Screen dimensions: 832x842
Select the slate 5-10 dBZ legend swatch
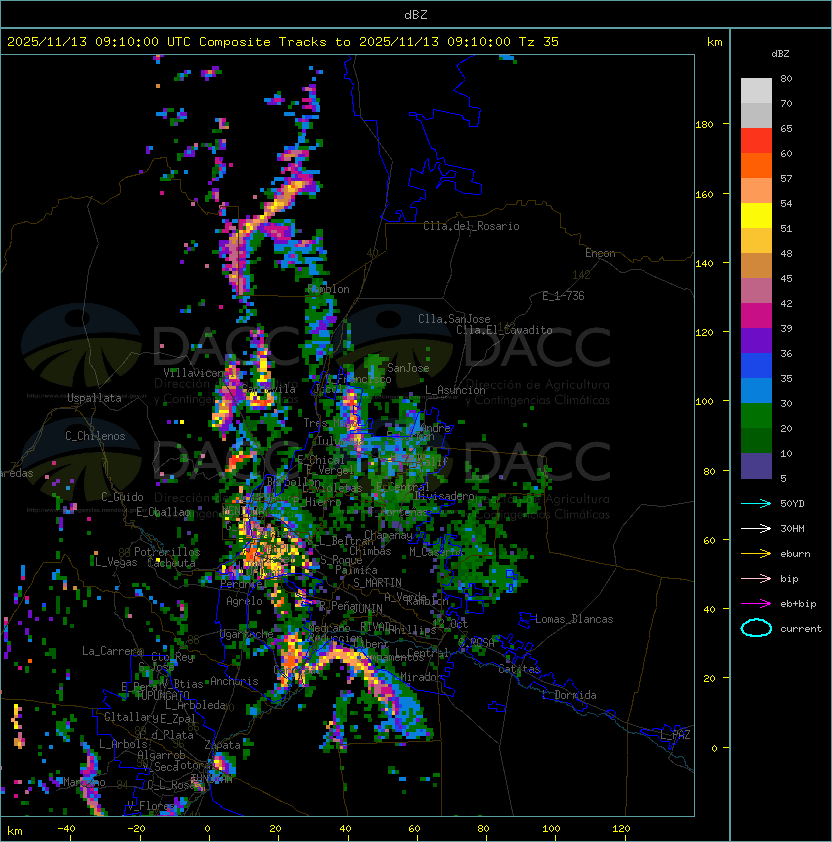tap(756, 466)
